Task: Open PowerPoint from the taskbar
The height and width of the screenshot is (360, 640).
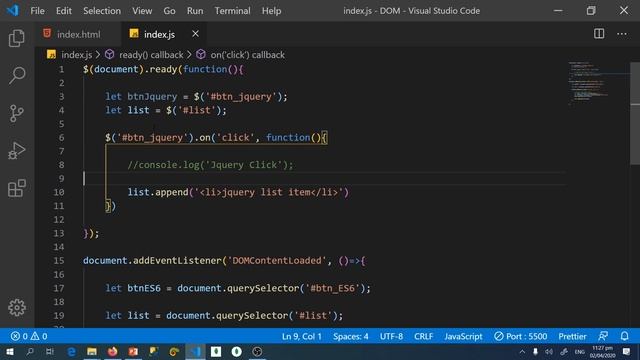Action: [133, 351]
